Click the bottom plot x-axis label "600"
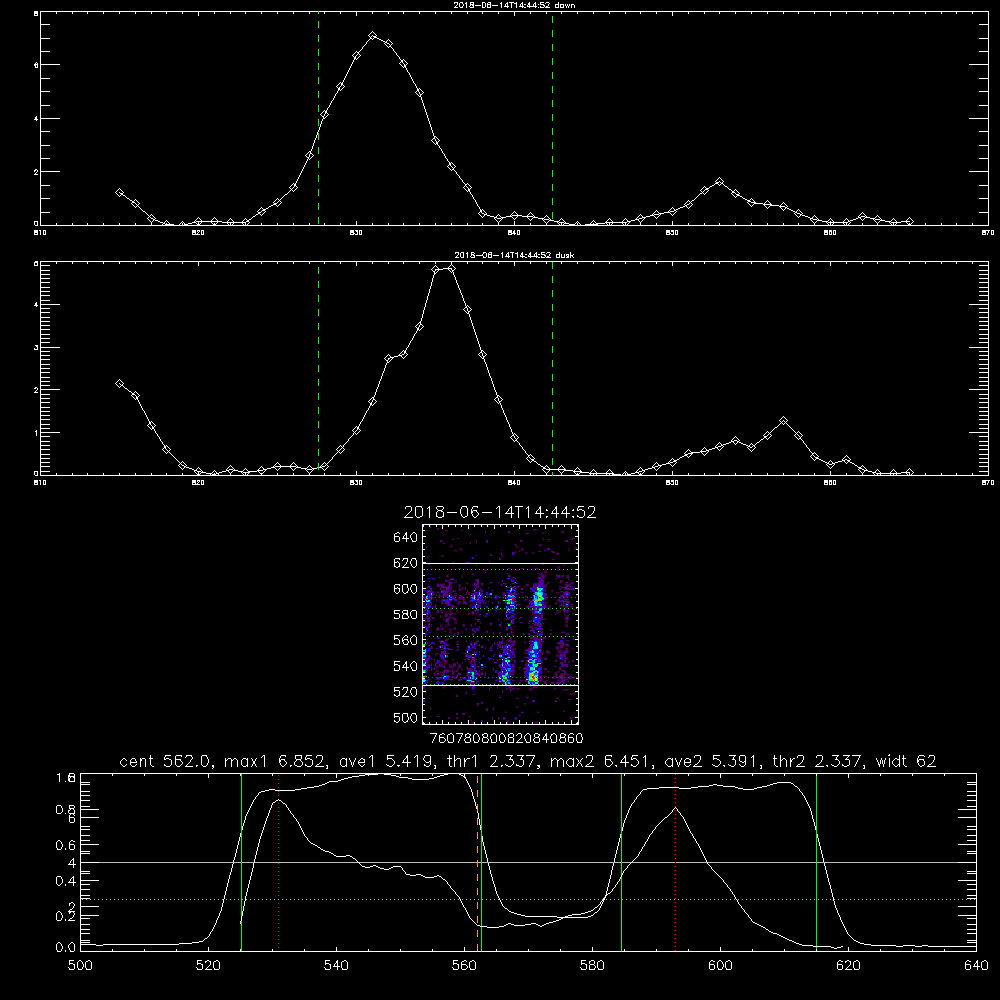This screenshot has width=1000, height=1000. 720,966
